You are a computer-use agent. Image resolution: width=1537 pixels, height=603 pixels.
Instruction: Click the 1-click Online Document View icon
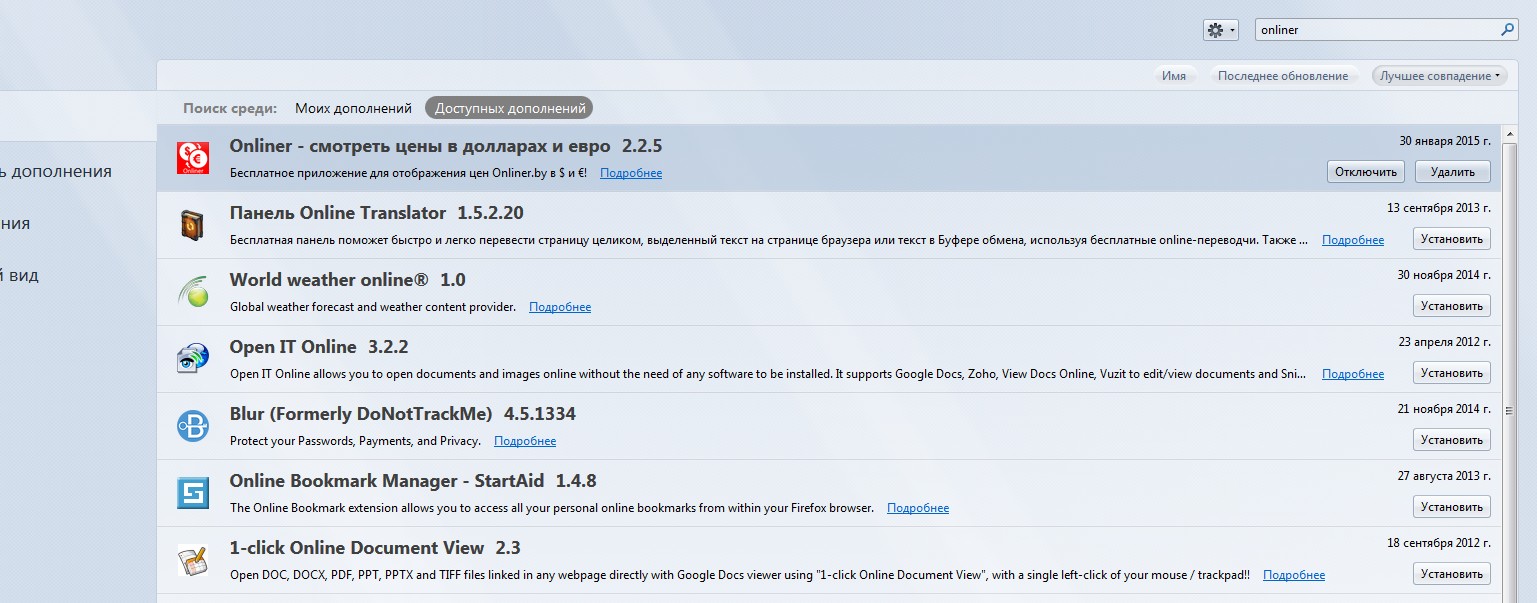192,560
